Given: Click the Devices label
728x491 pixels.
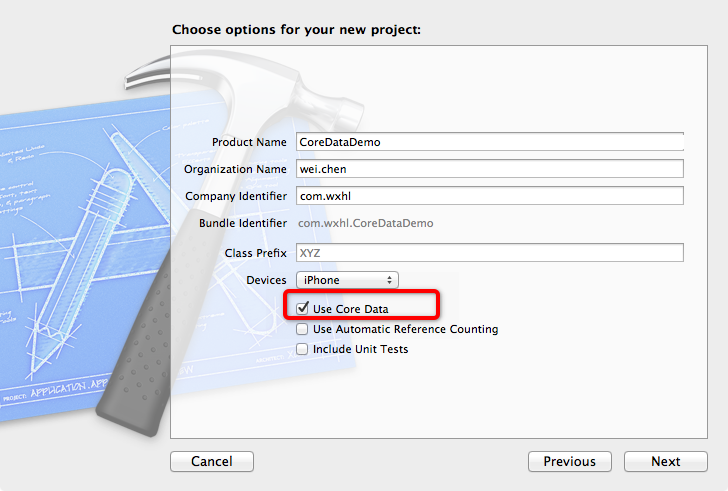Looking at the screenshot, I should [x=266, y=280].
